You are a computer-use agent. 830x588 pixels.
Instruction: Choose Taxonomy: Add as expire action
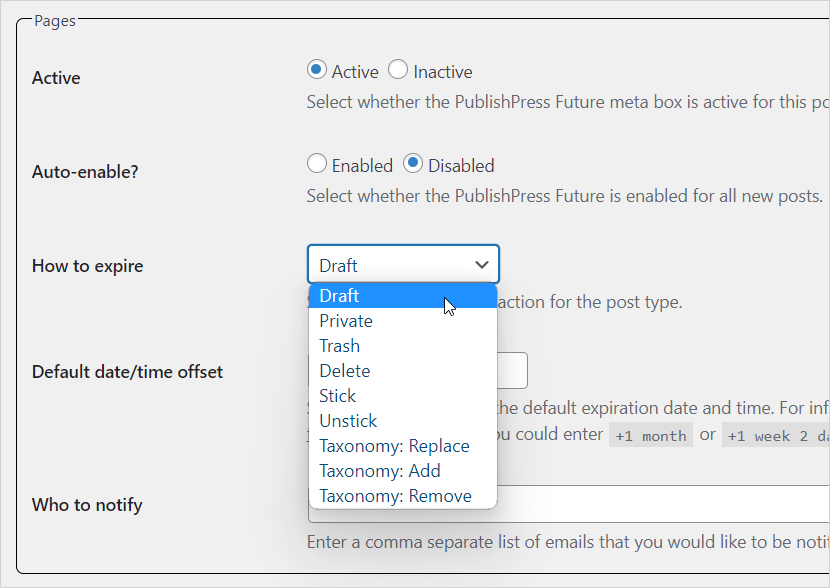pos(380,470)
